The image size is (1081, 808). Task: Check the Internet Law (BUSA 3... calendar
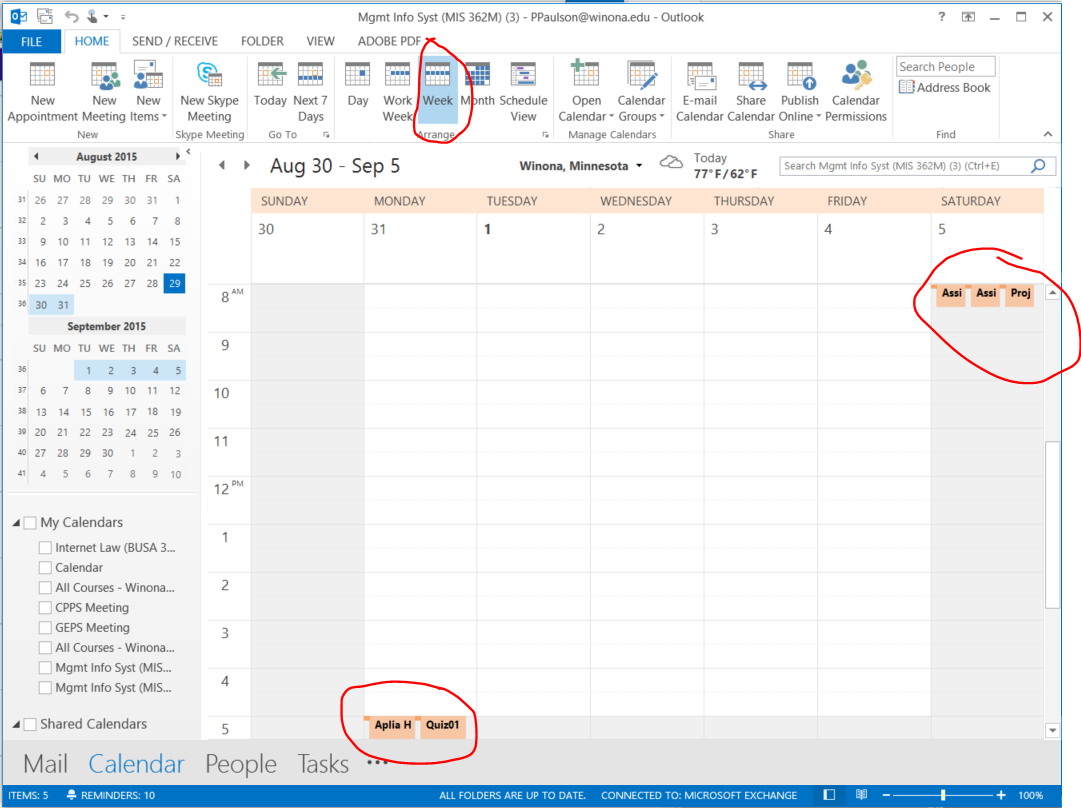click(46, 547)
